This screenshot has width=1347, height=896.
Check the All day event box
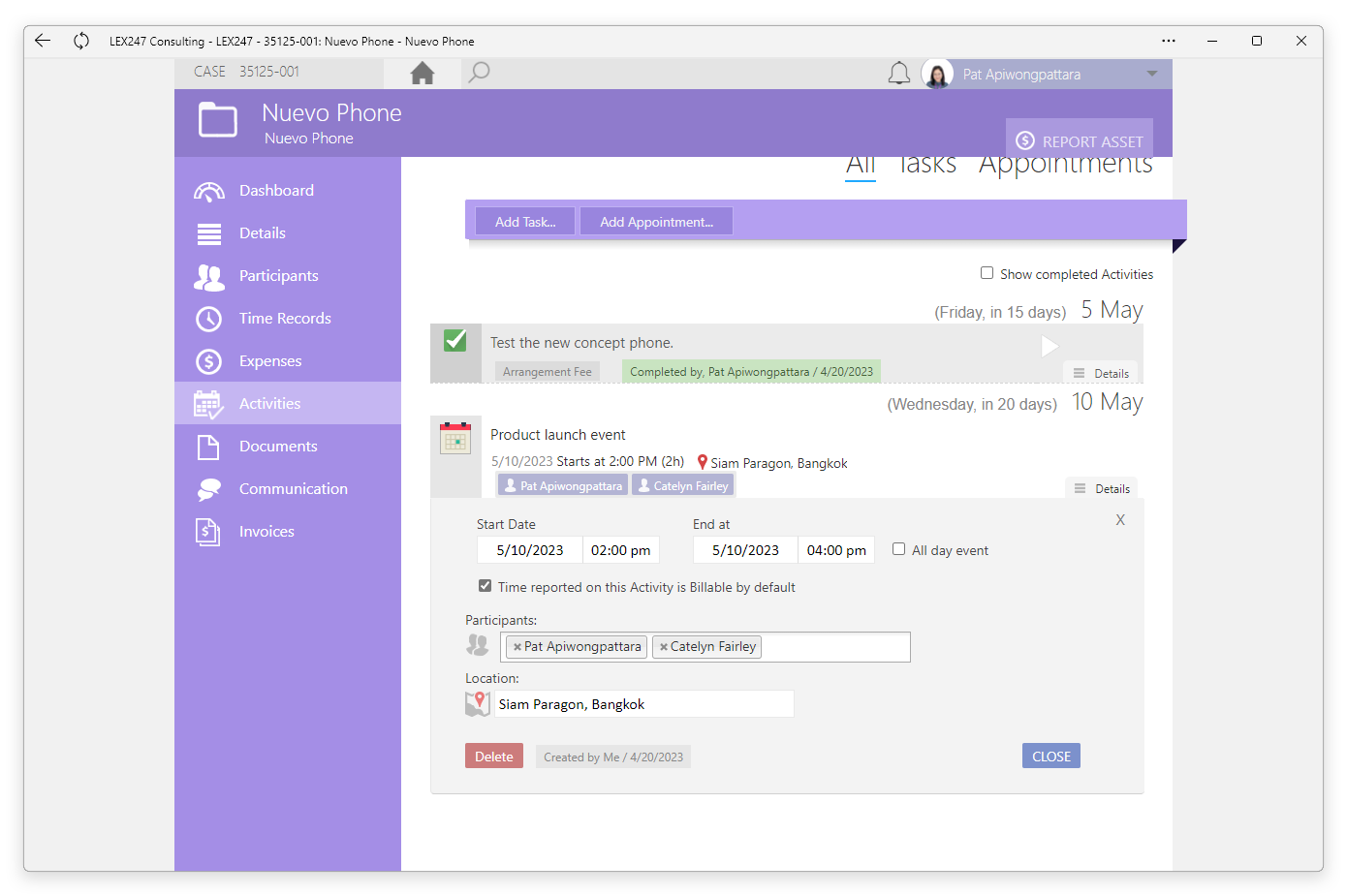click(x=899, y=549)
